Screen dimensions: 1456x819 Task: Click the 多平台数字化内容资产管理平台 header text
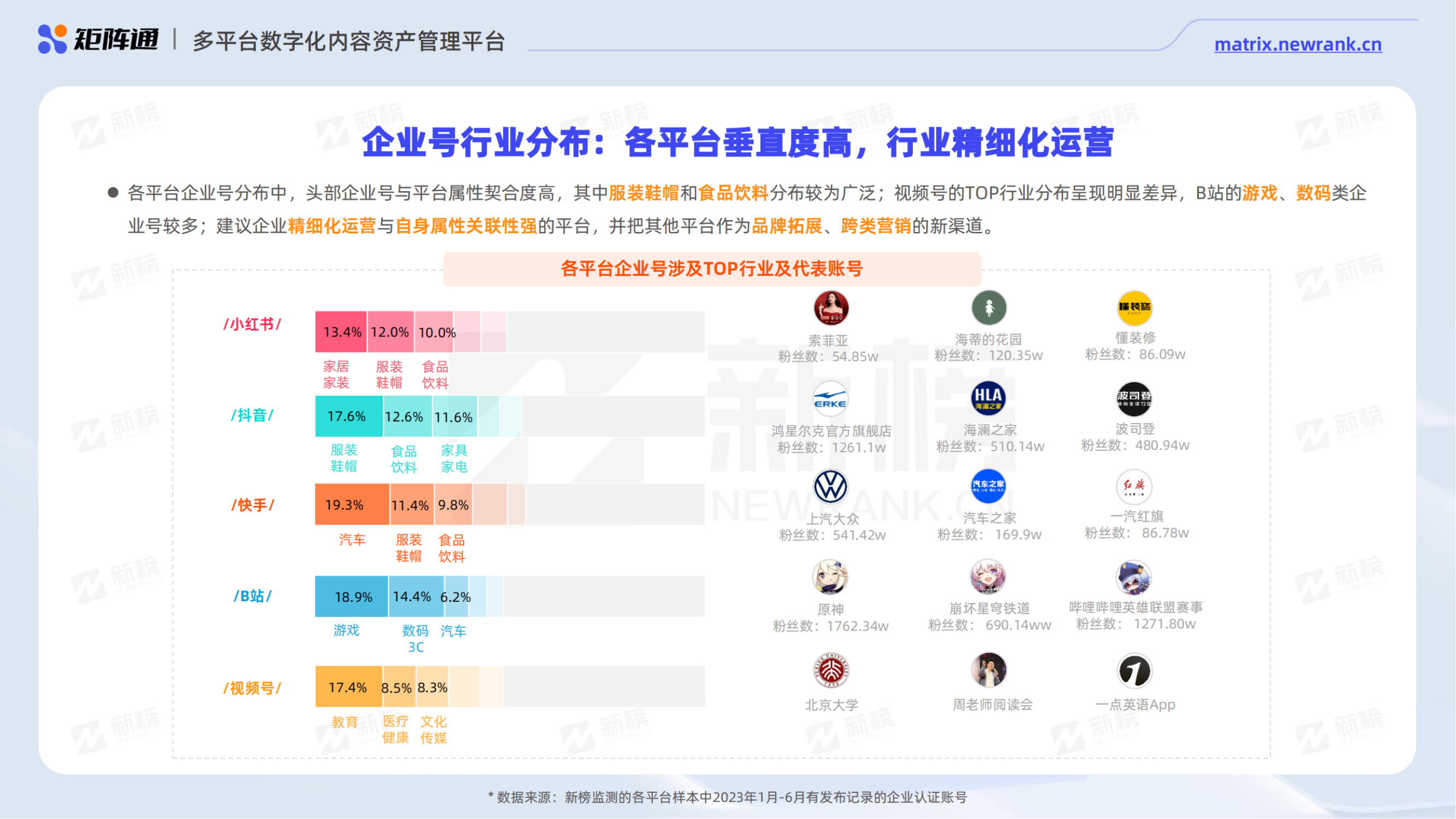point(349,41)
